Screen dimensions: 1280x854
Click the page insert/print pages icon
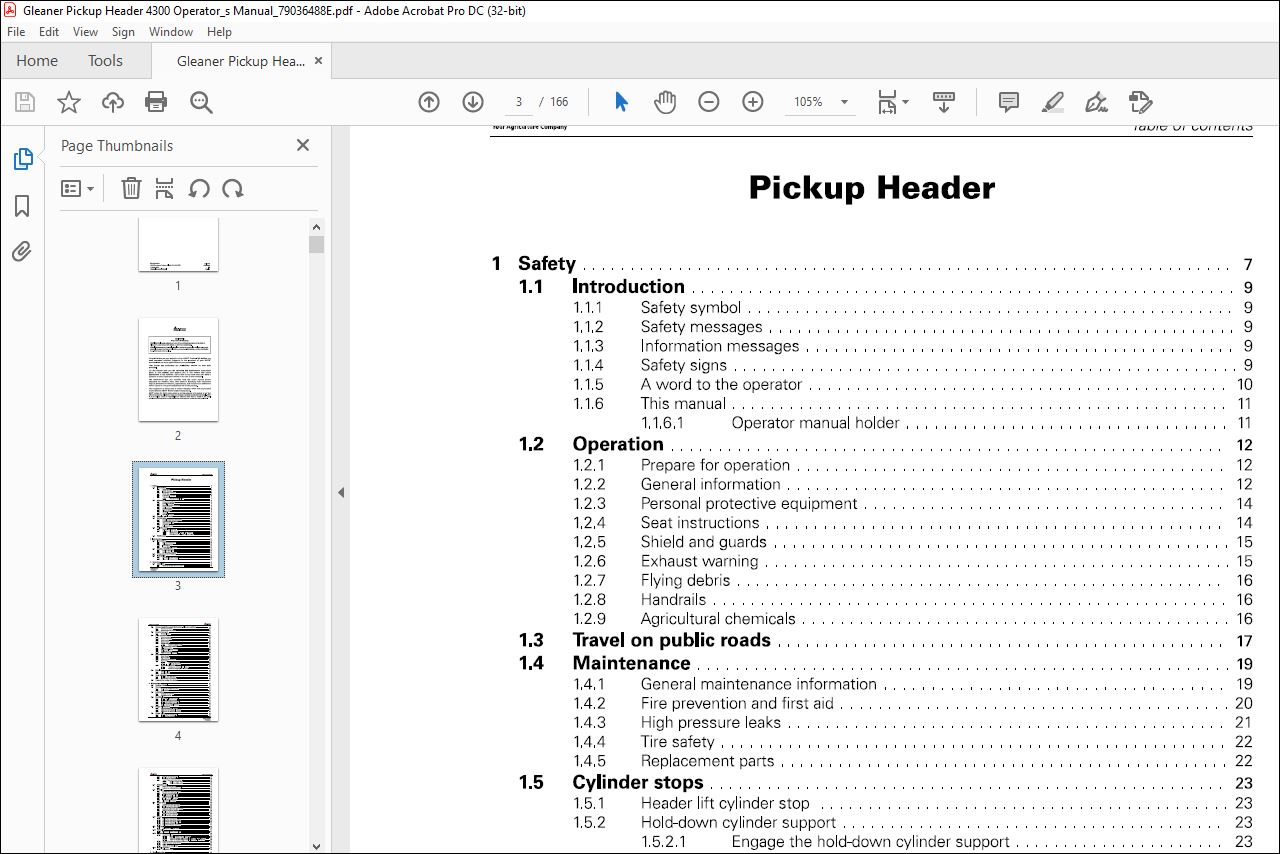[165, 188]
